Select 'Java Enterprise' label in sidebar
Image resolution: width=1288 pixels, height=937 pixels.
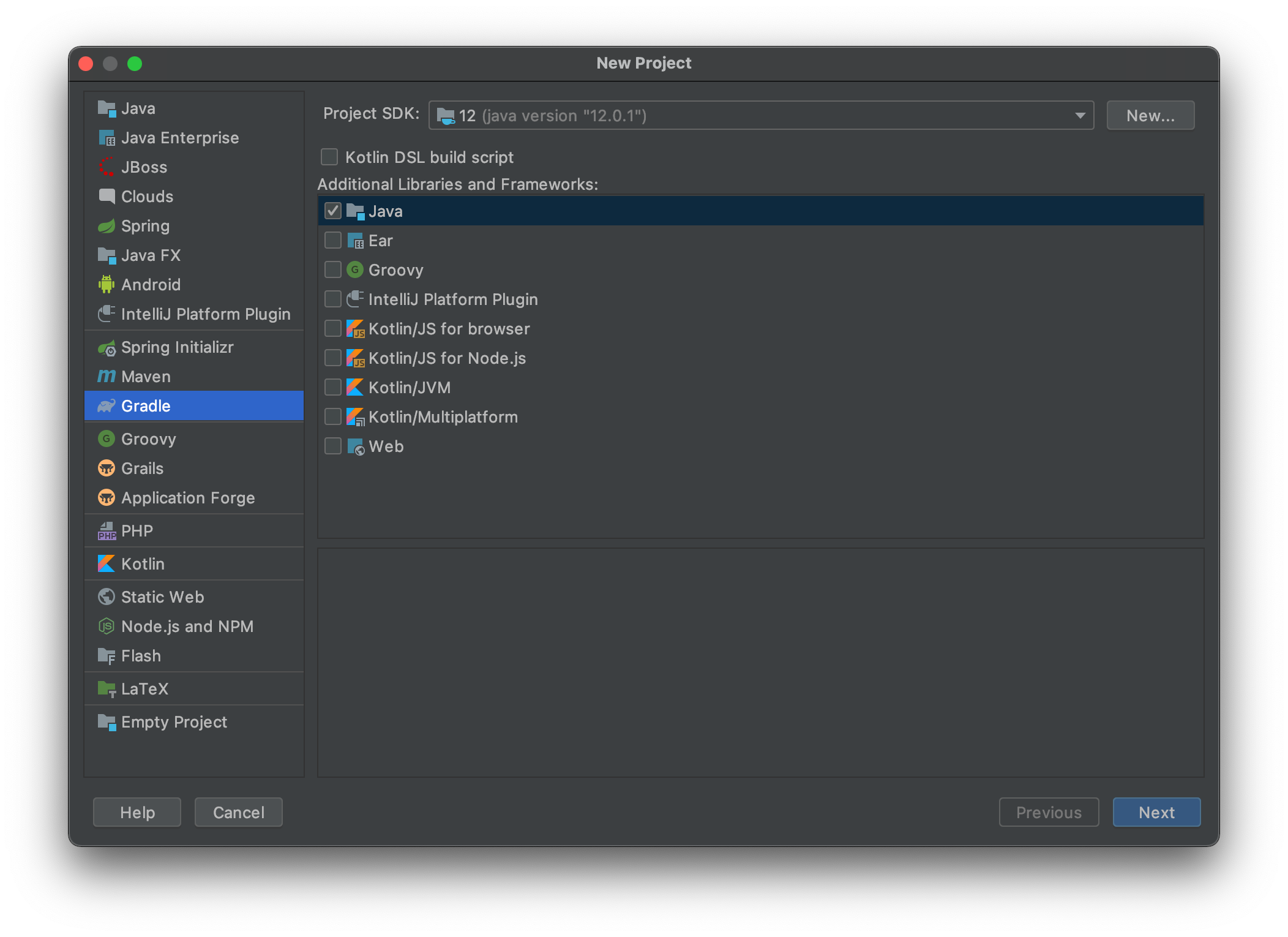pos(180,138)
